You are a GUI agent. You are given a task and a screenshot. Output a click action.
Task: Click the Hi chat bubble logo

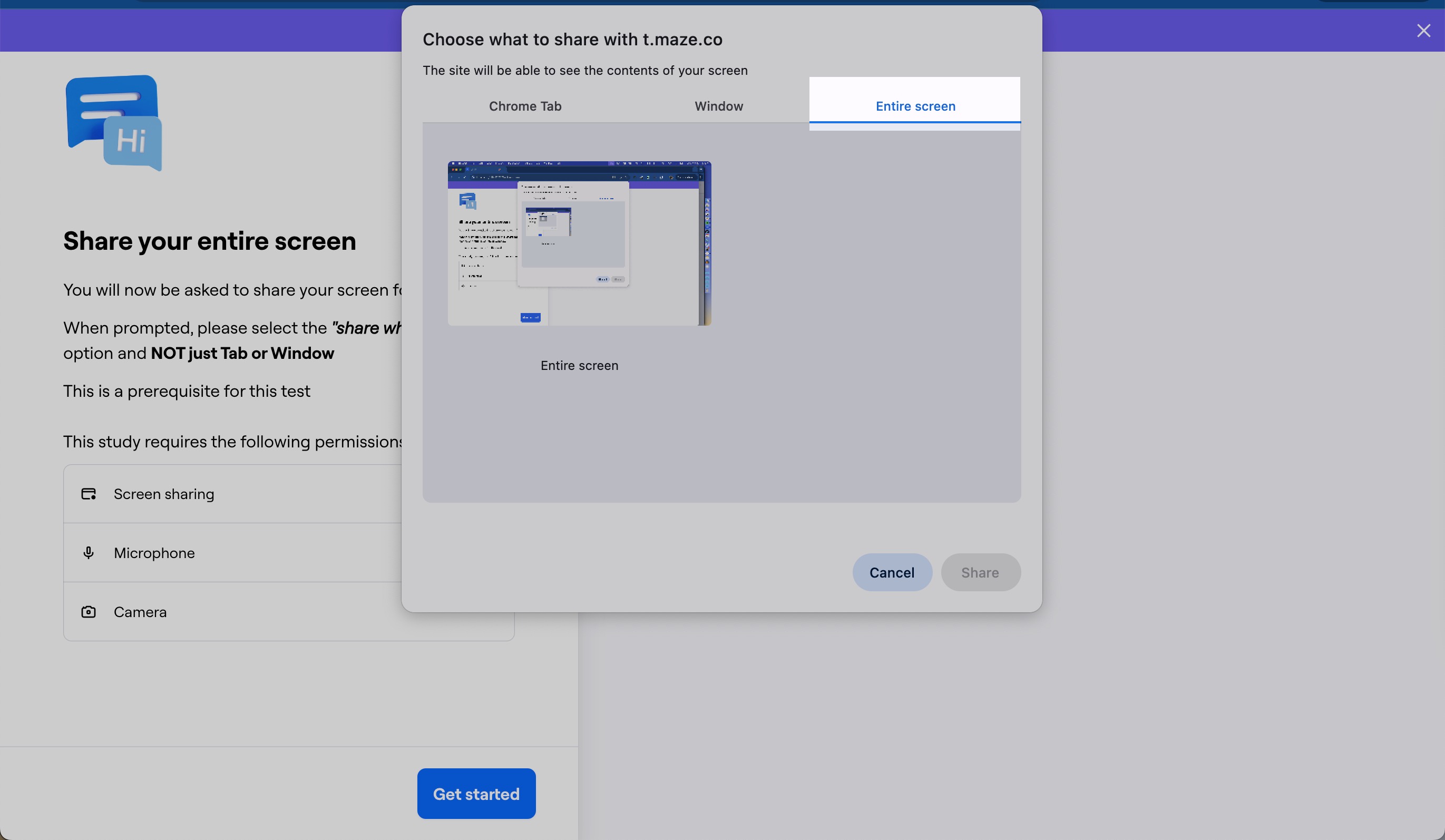(114, 123)
